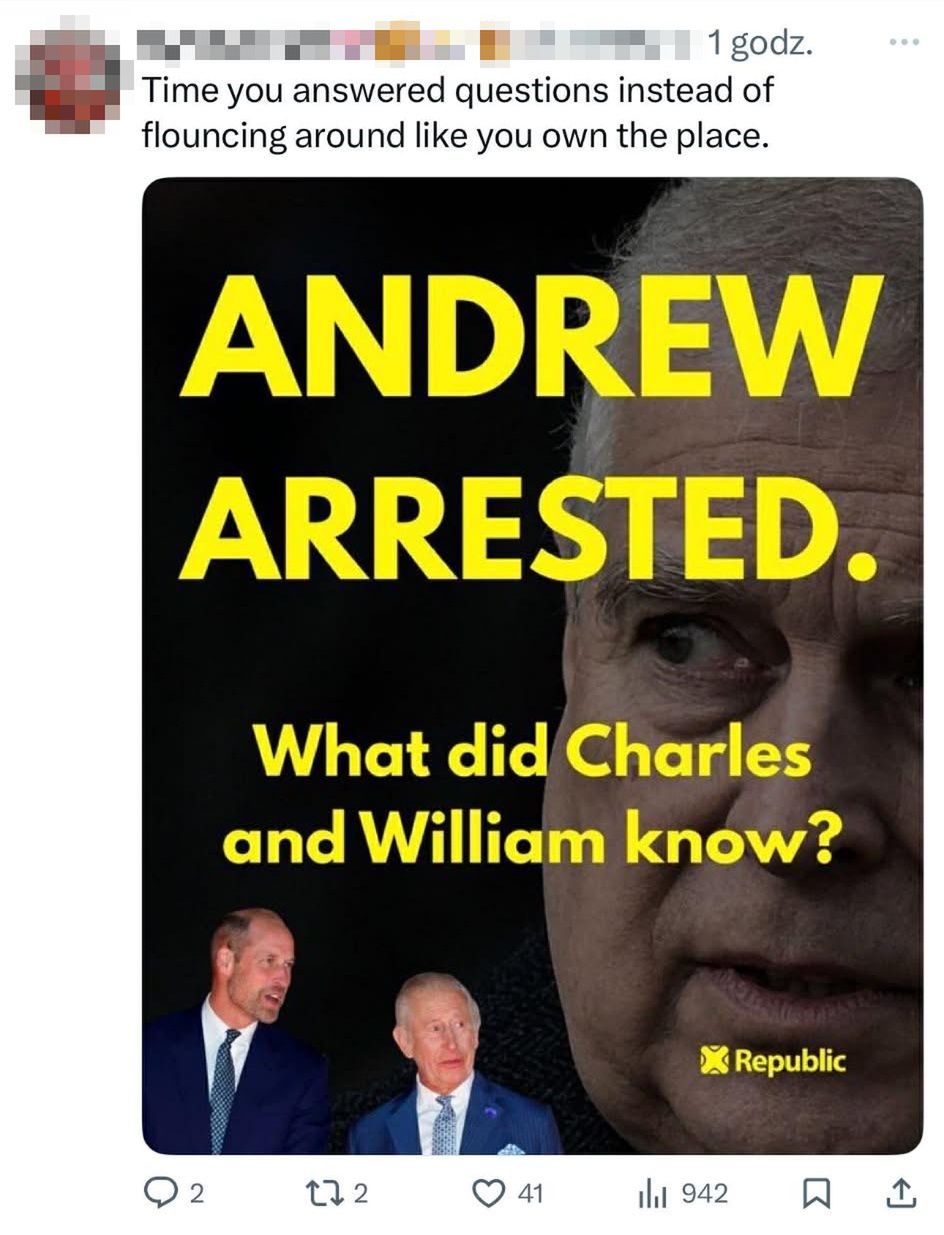The image size is (944, 1235).
Task: Open view analytics bar chart icon
Action: [653, 1193]
